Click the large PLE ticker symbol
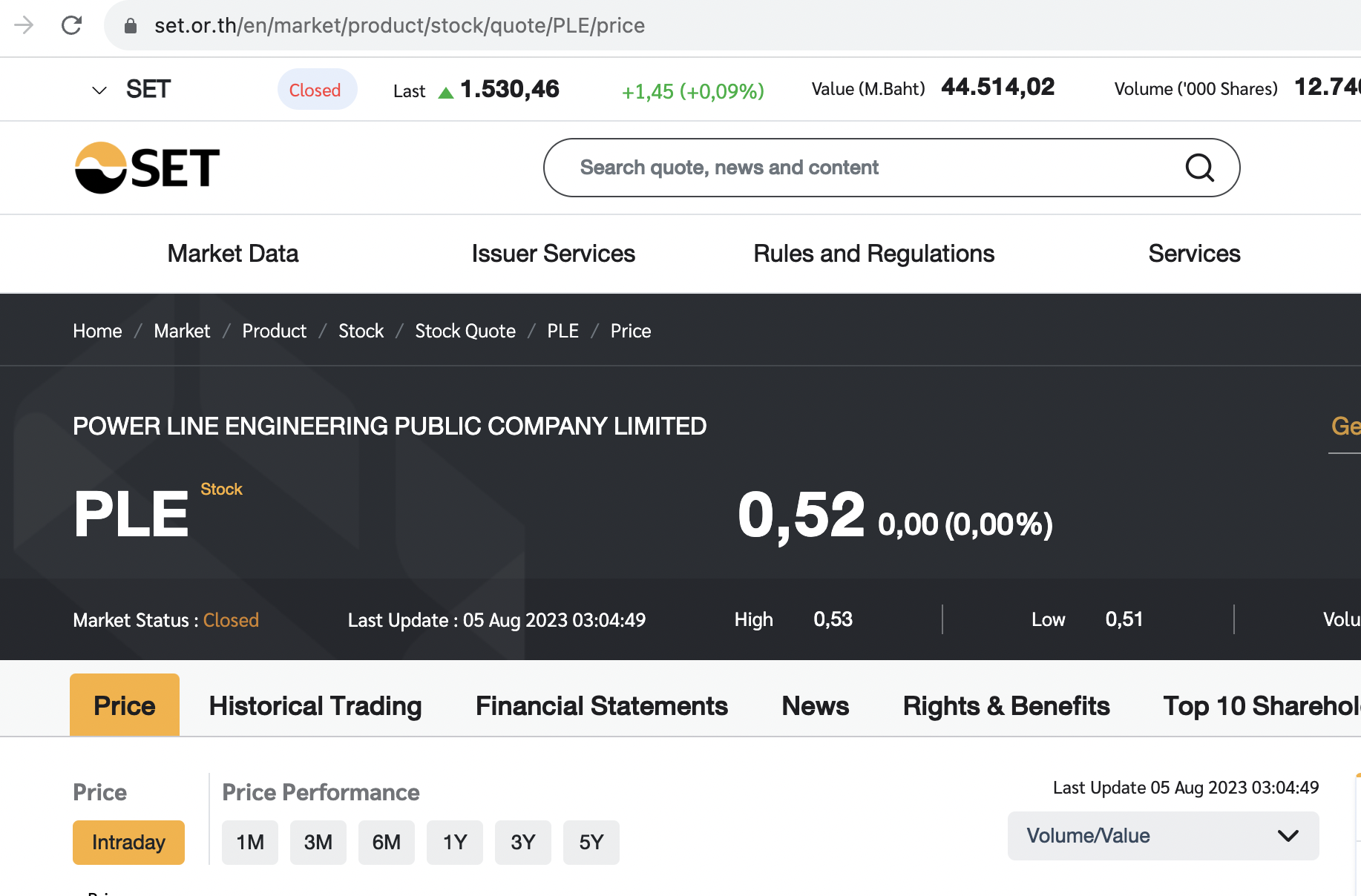Viewport: 1361px width, 896px height. [131, 514]
